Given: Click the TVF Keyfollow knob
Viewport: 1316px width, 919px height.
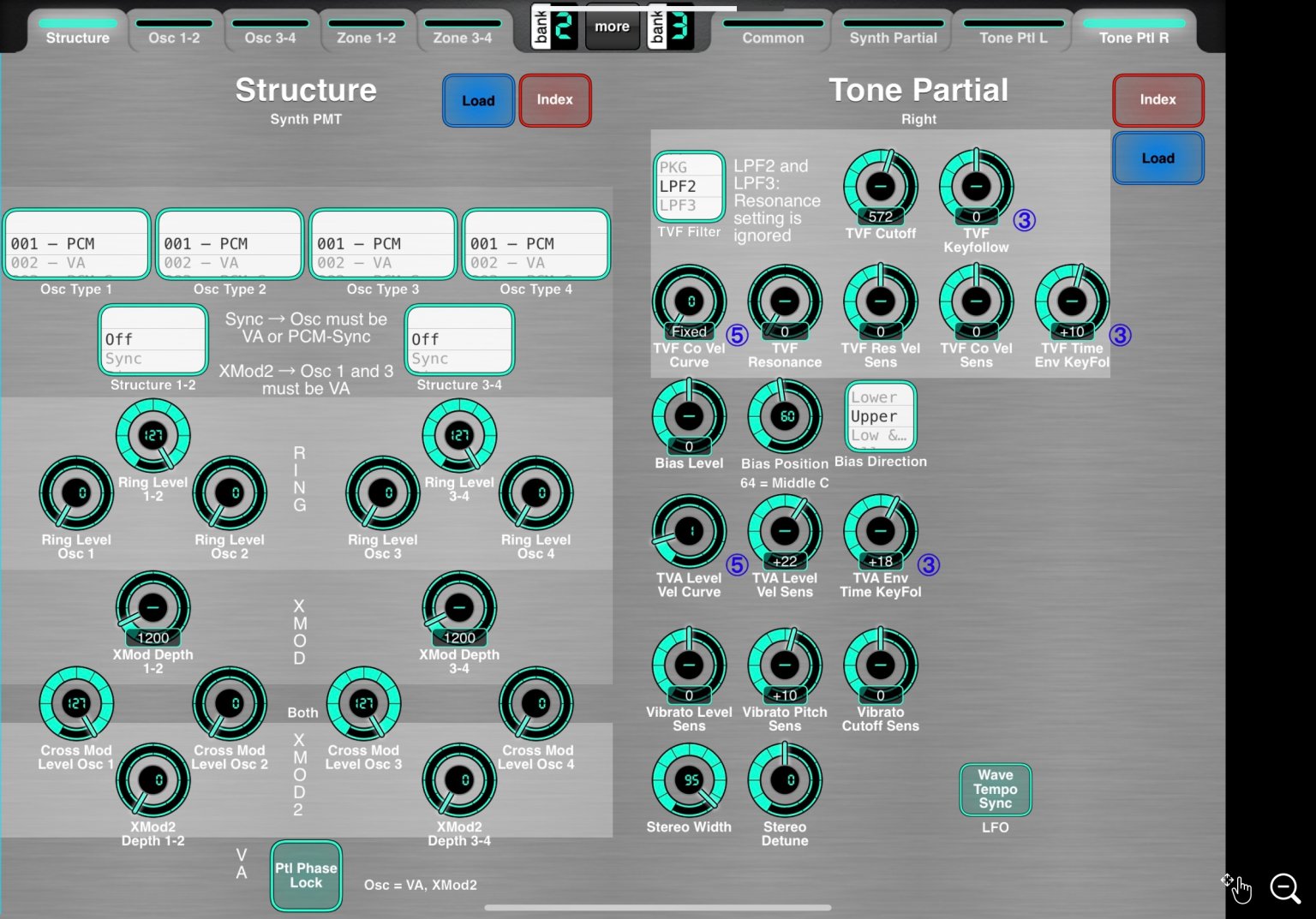Looking at the screenshot, I should pos(976,186).
